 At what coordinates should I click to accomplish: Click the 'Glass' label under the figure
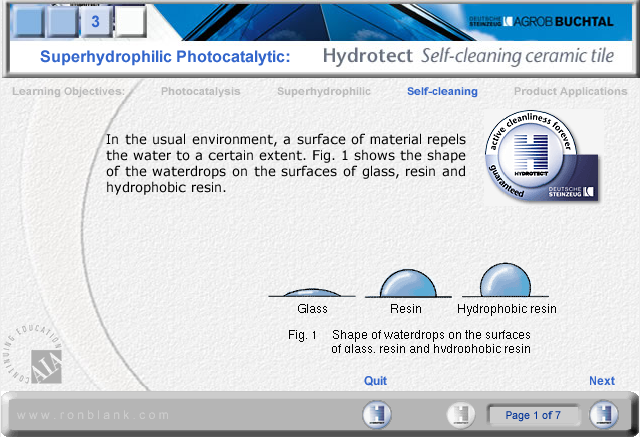coord(312,308)
